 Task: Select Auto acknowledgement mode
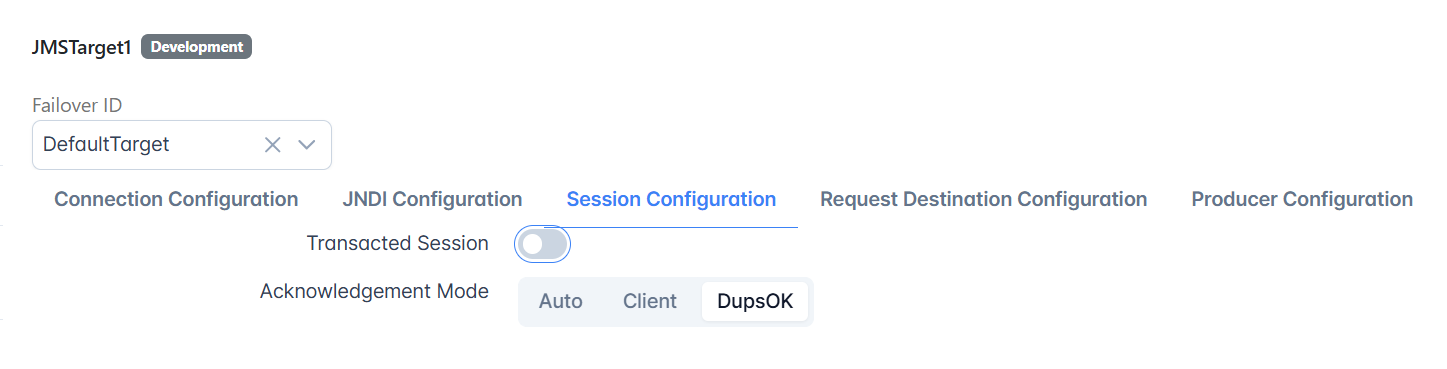click(x=561, y=301)
